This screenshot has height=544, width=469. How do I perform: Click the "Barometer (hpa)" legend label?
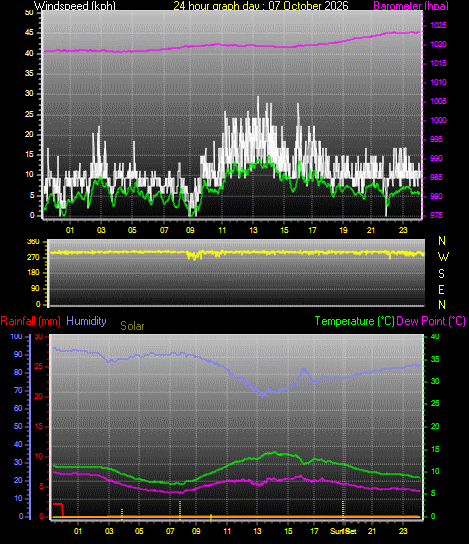click(x=411, y=6)
